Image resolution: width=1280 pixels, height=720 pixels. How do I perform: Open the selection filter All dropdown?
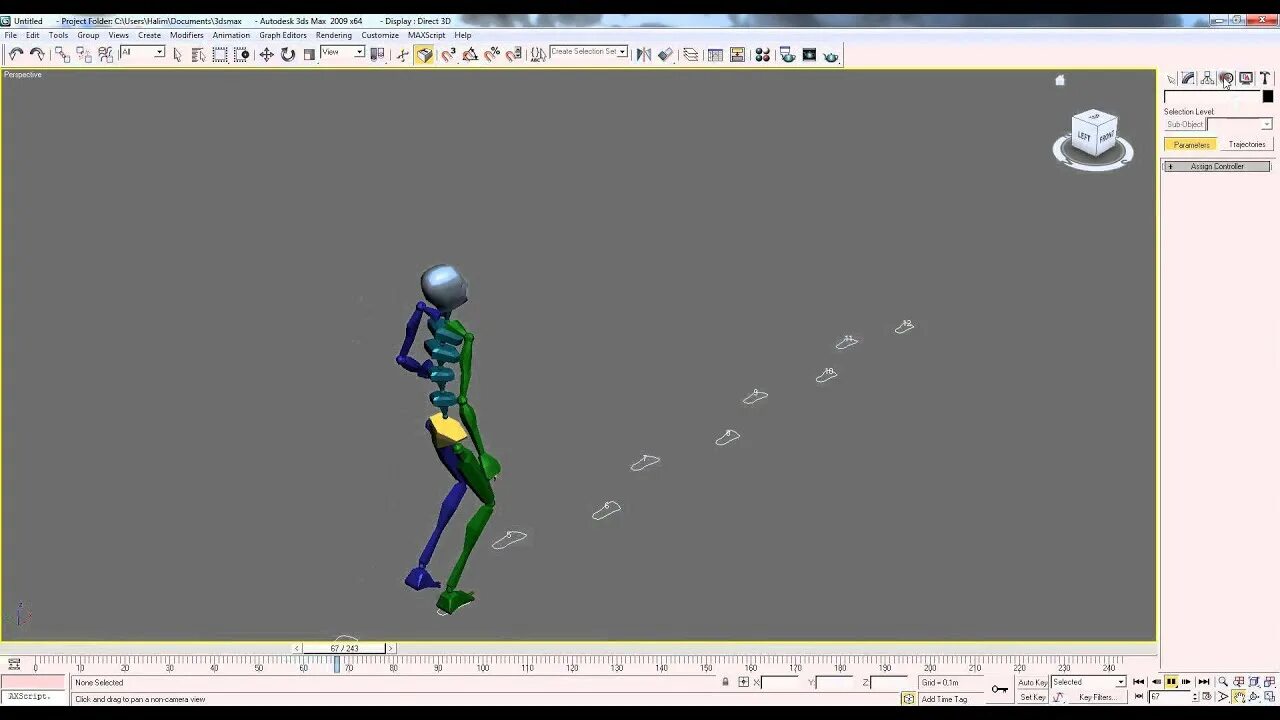point(142,52)
